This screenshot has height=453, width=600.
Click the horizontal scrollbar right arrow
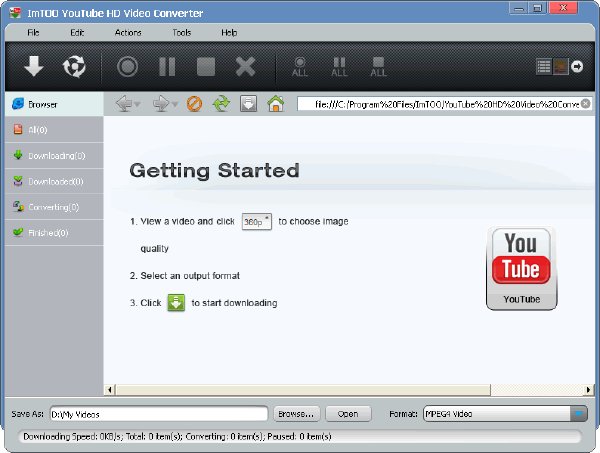(x=588, y=390)
